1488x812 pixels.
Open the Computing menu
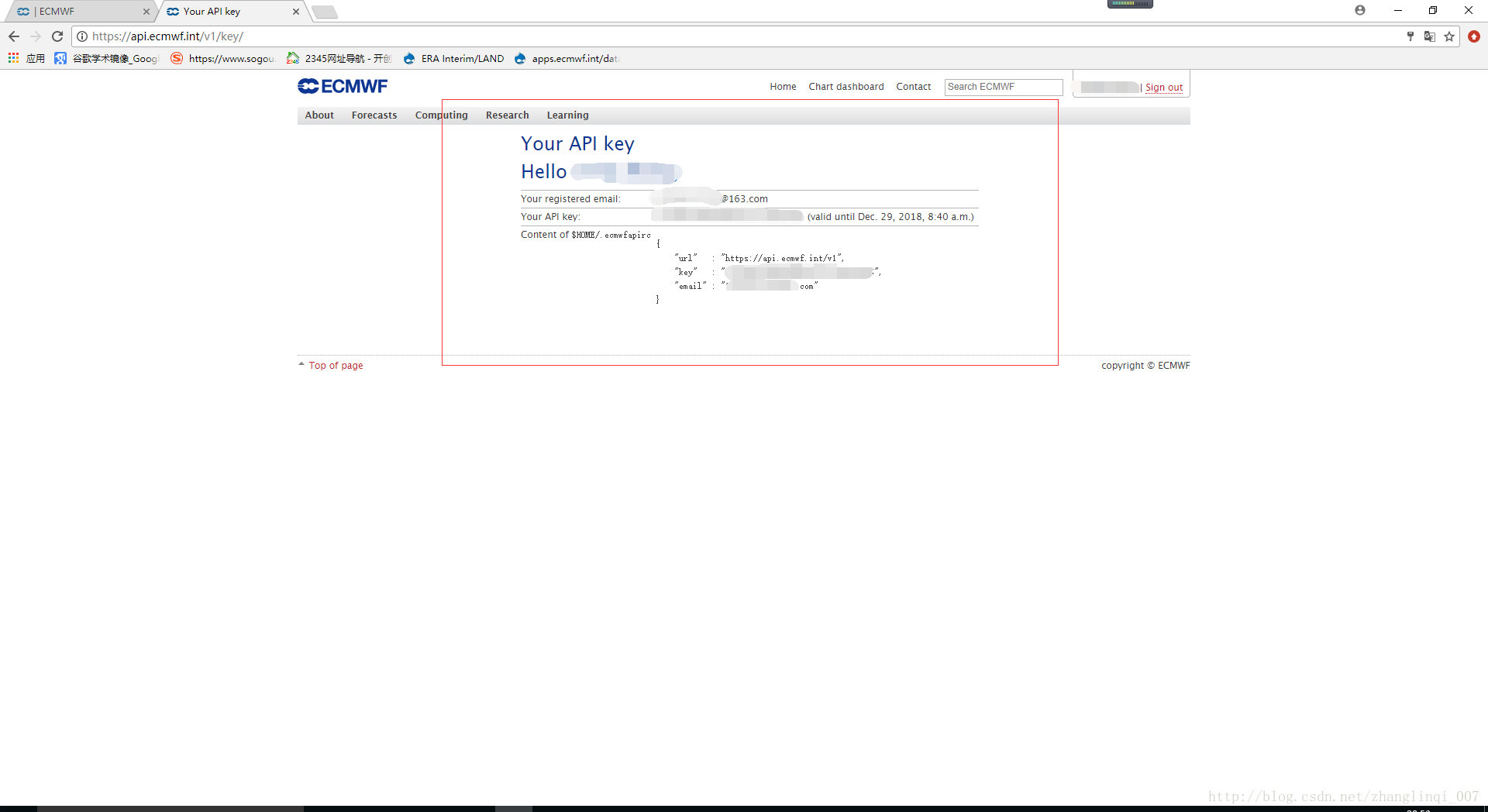coord(442,115)
